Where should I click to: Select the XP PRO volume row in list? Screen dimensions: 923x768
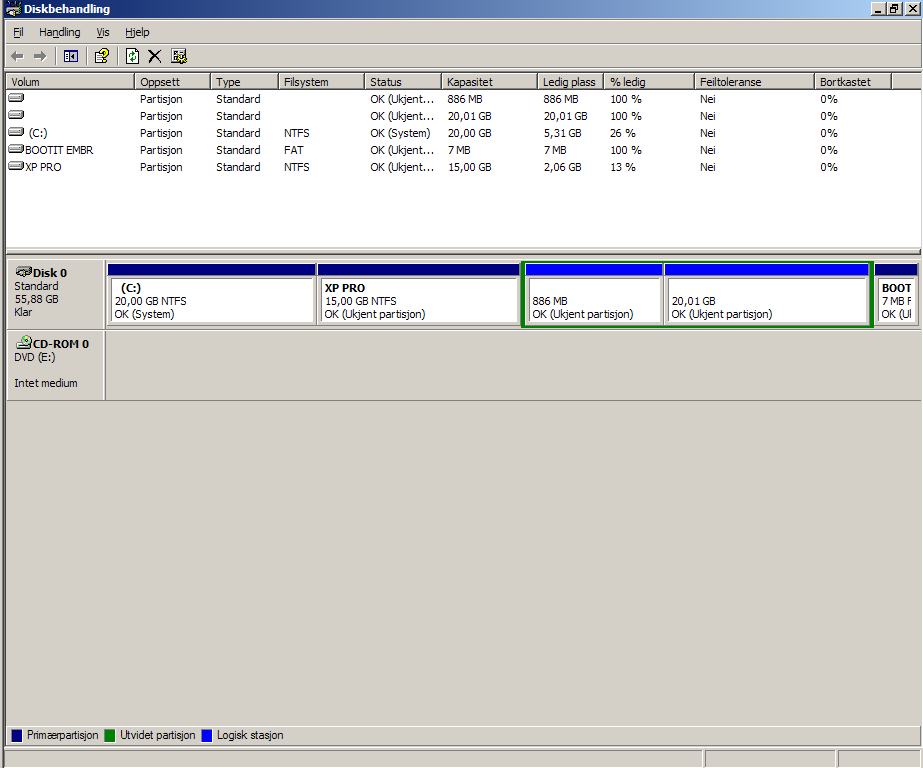[43, 167]
